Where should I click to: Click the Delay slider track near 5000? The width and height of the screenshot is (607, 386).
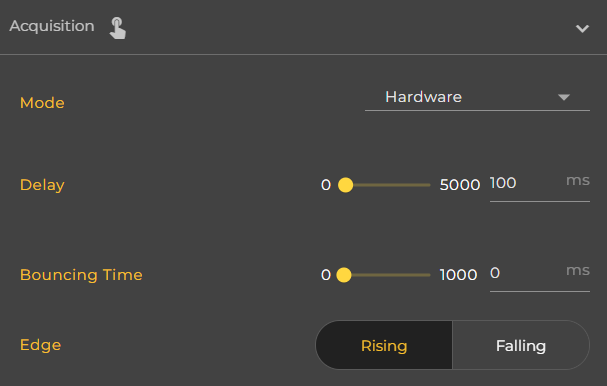(422, 185)
